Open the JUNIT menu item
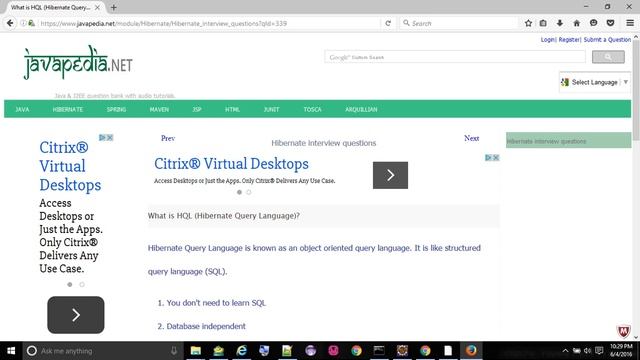The height and width of the screenshot is (360, 640). [x=271, y=109]
